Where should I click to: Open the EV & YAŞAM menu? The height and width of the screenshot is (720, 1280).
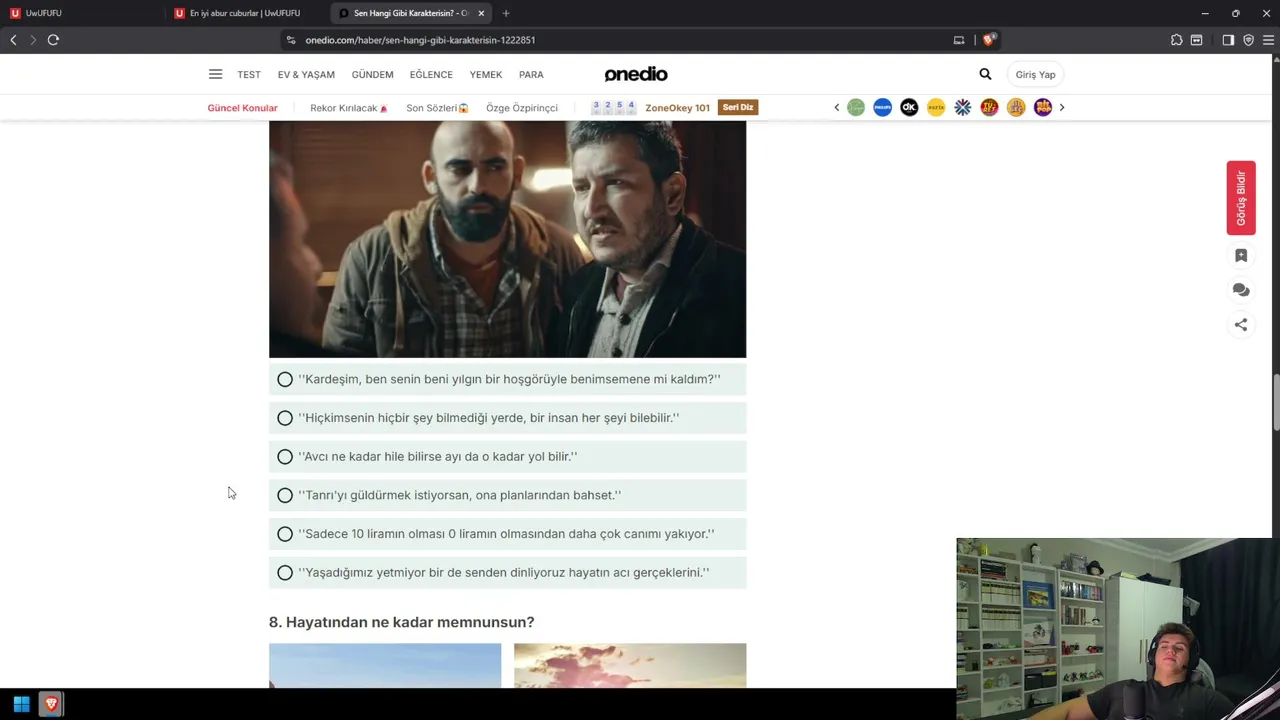coord(306,74)
